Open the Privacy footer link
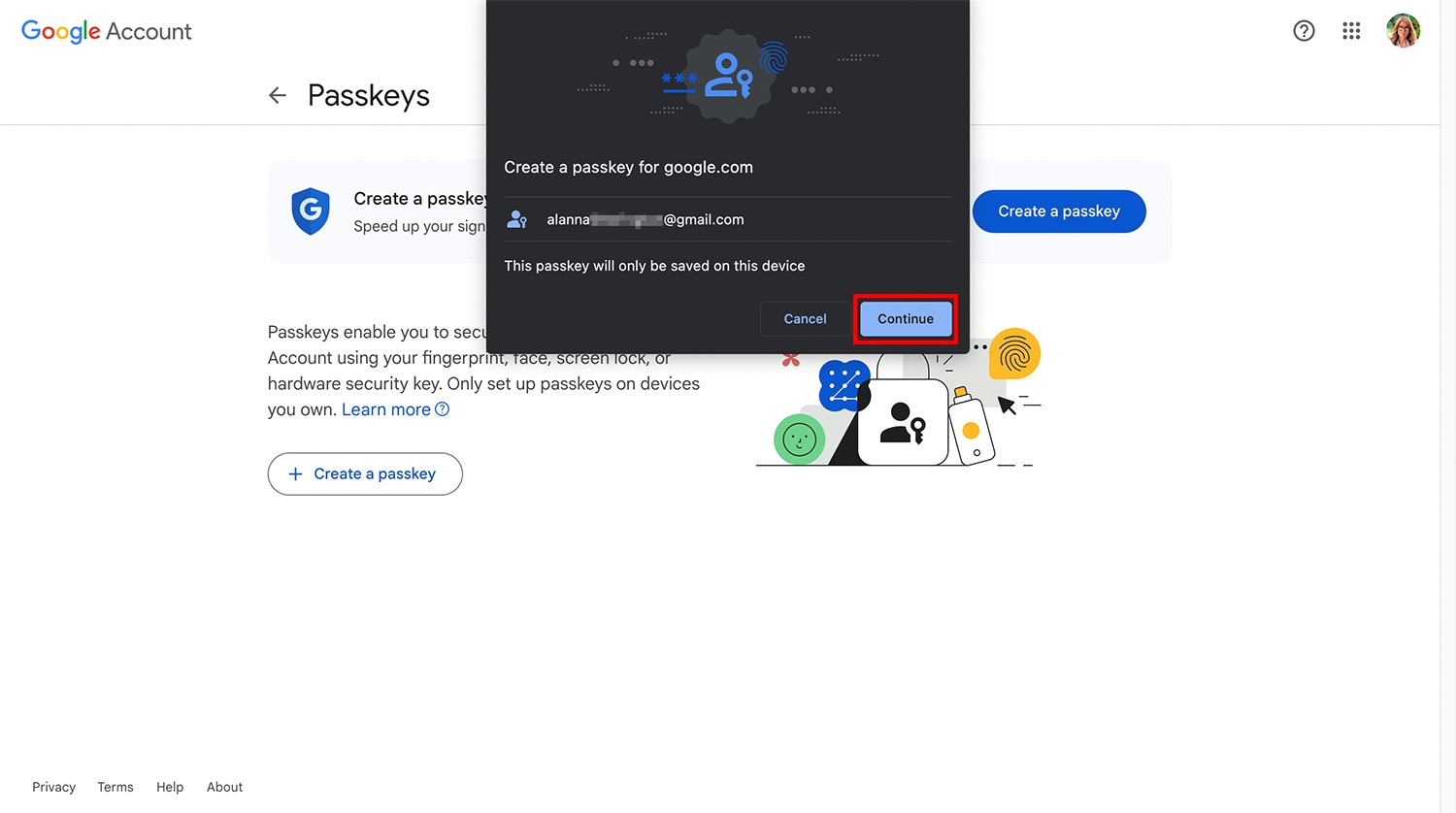1456x813 pixels. coord(53,787)
